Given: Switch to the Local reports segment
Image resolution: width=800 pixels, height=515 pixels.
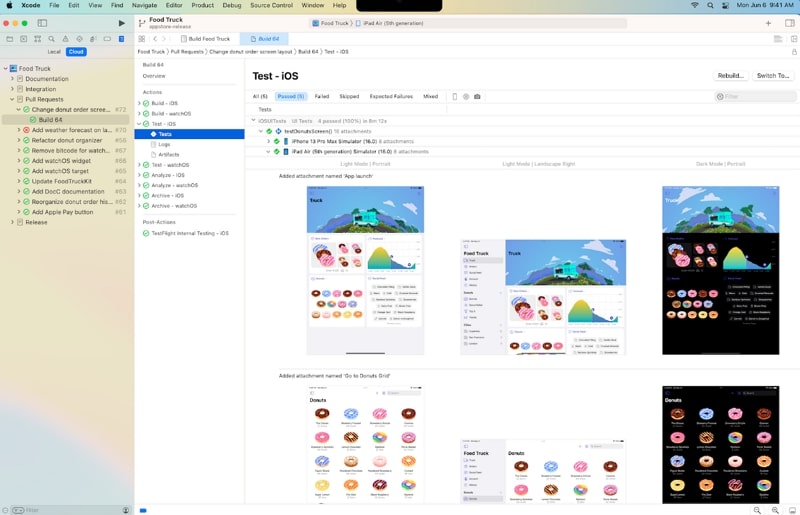Looking at the screenshot, I should (54, 52).
